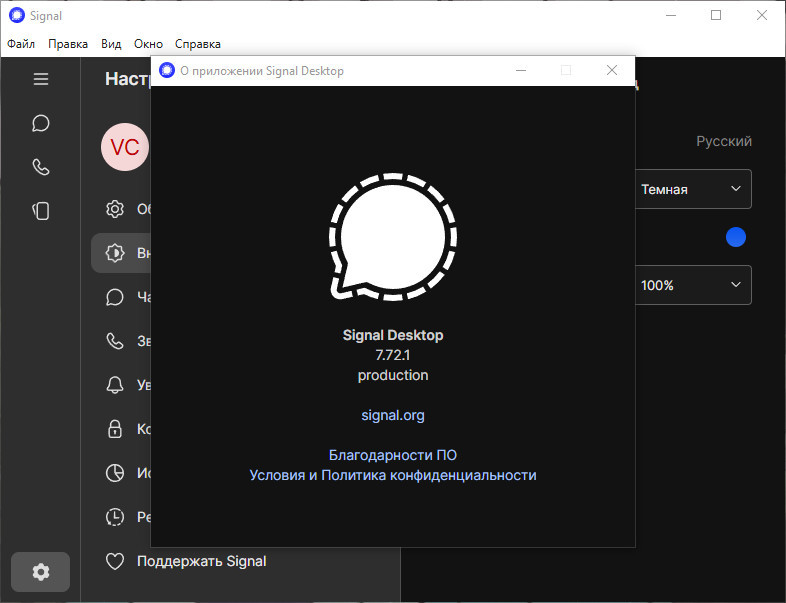The image size is (786, 603).
Task: Click the Signal icon in About dialog titlebar
Action: pos(167,71)
